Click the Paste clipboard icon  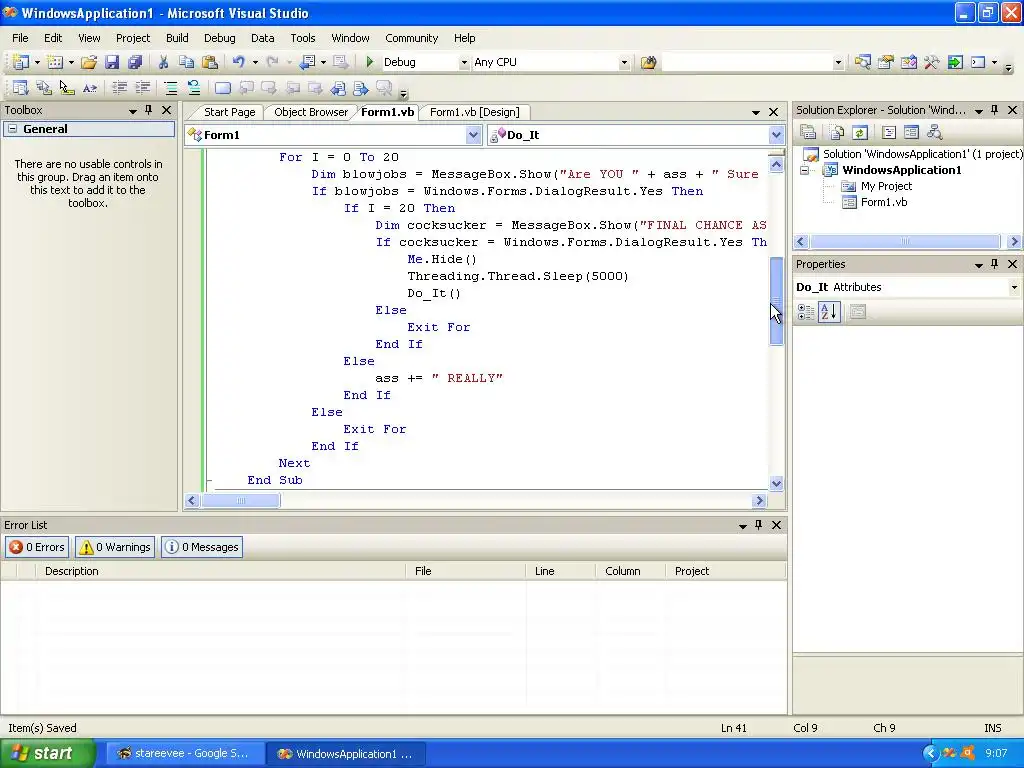pos(210,62)
